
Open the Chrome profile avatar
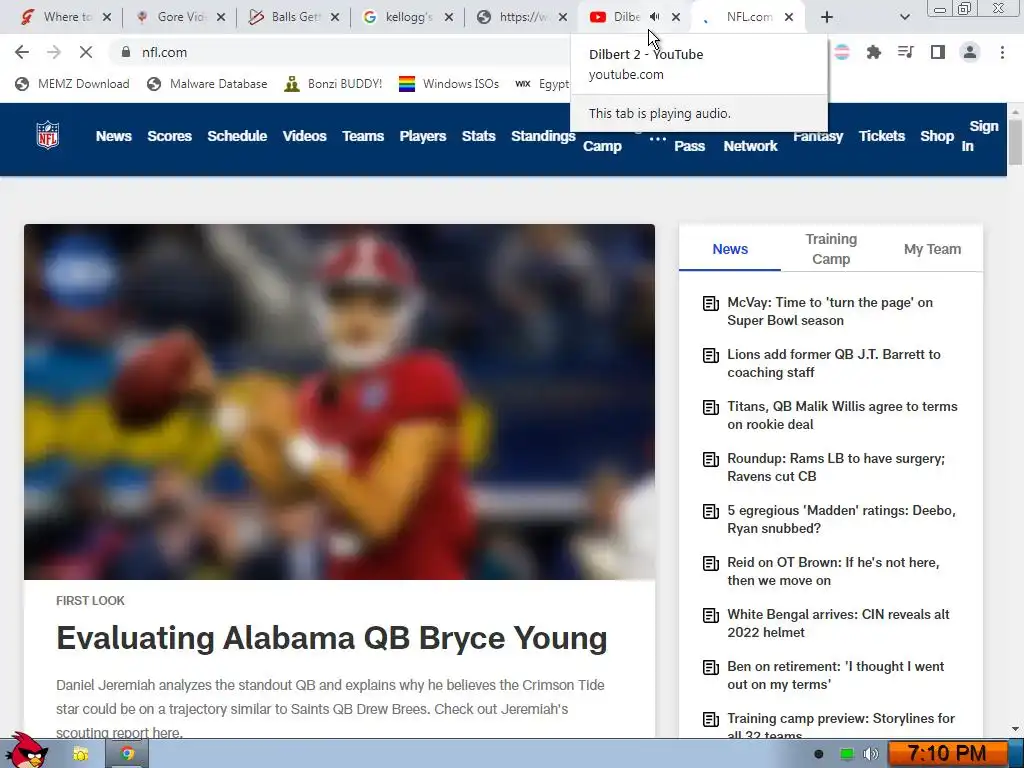(x=970, y=52)
